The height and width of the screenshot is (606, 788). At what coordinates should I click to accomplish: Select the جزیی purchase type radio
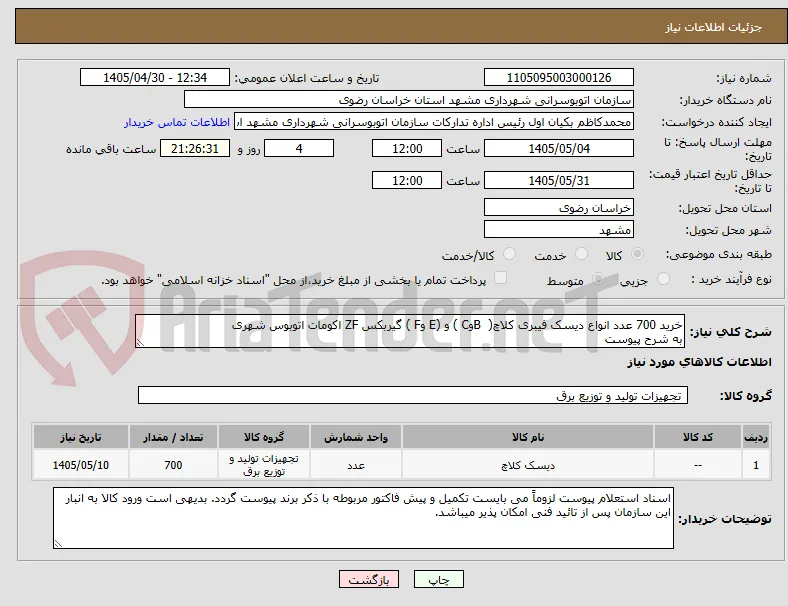pyautogui.click(x=663, y=279)
